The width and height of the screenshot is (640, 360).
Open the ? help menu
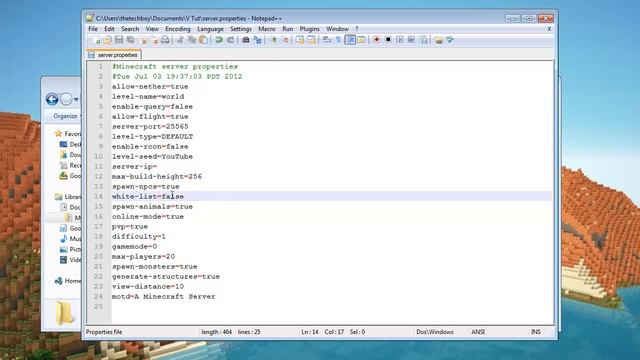coord(357,29)
